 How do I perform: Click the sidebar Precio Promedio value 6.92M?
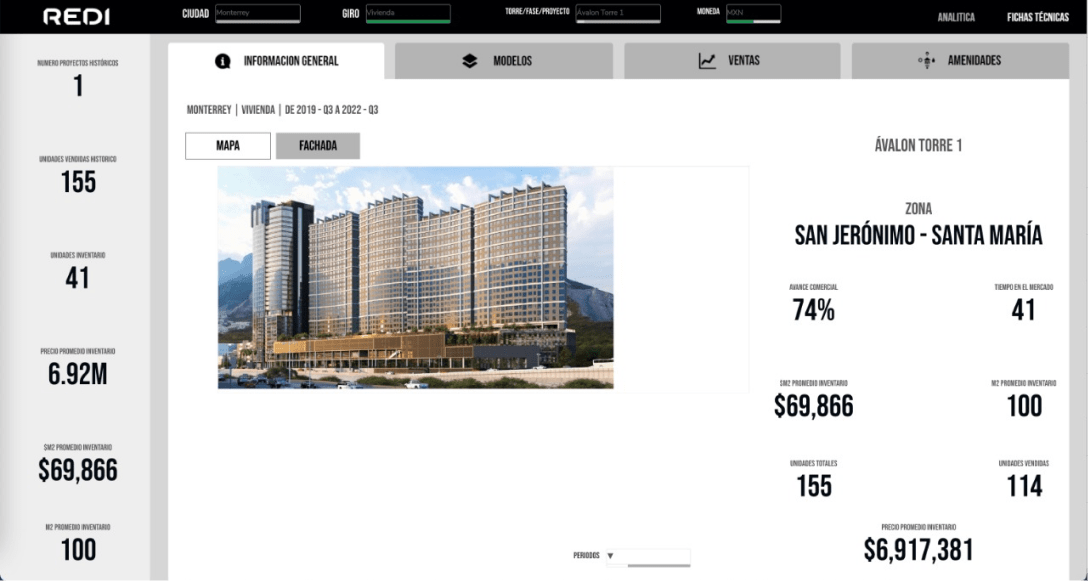tap(78, 374)
